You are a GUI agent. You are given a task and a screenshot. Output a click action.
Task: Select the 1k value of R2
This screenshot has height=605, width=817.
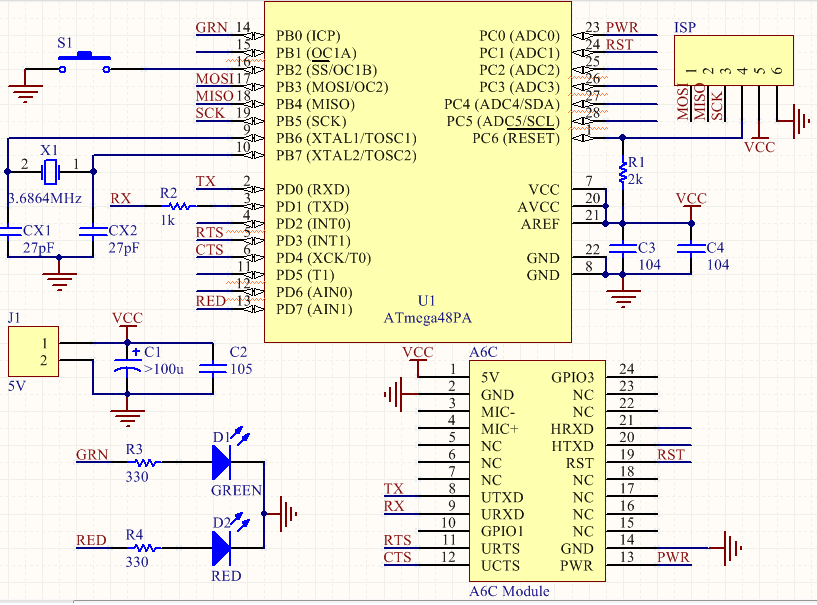(168, 220)
